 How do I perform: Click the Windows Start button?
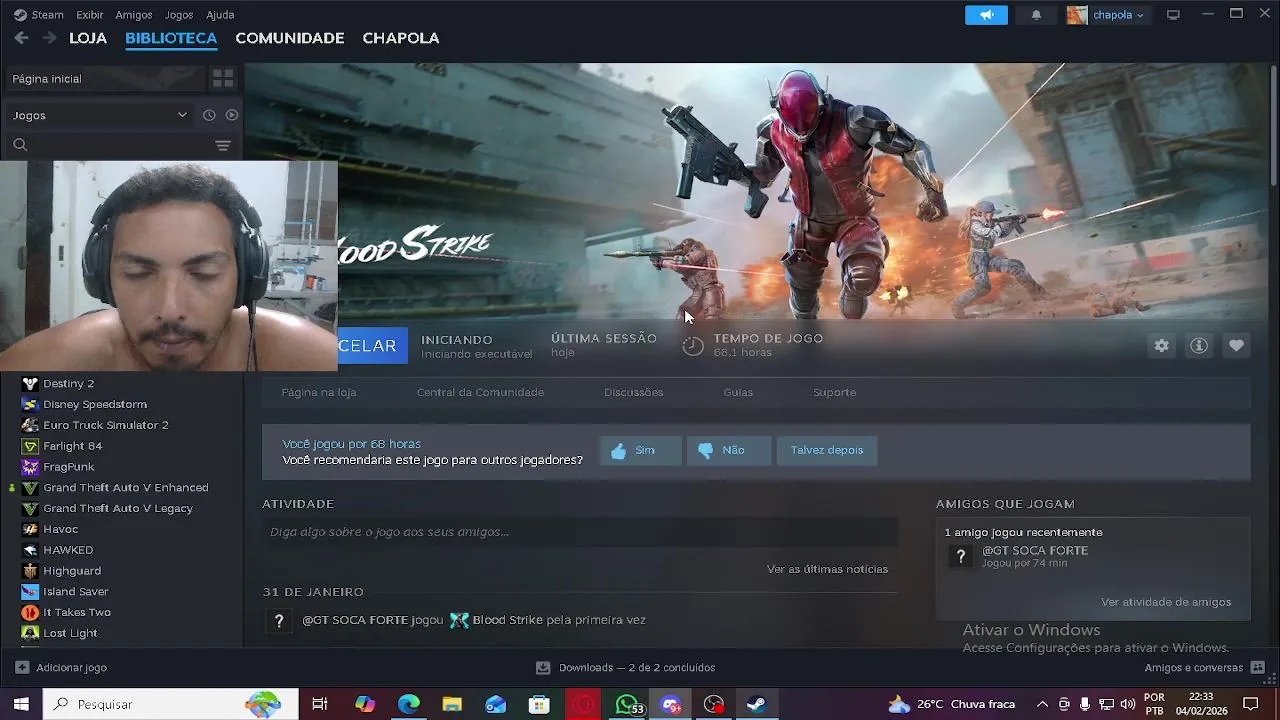click(x=21, y=704)
